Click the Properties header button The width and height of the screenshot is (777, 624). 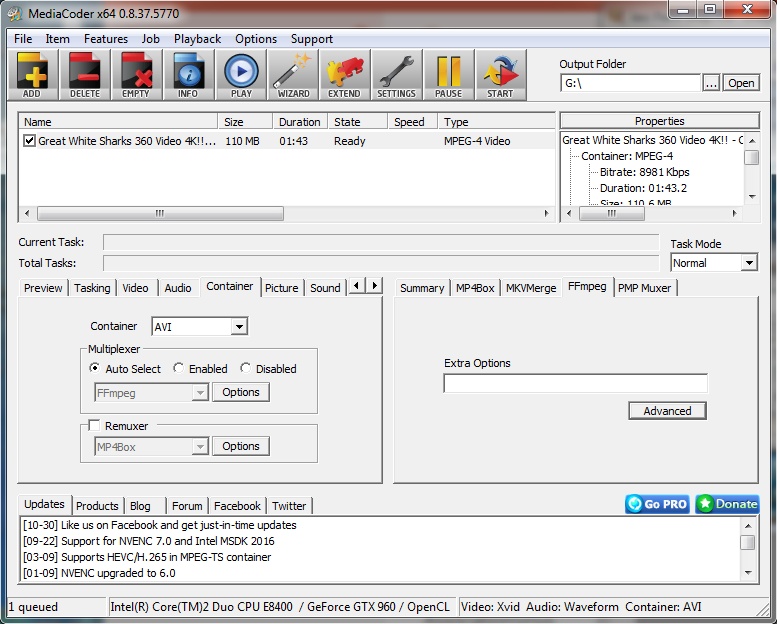click(660, 121)
